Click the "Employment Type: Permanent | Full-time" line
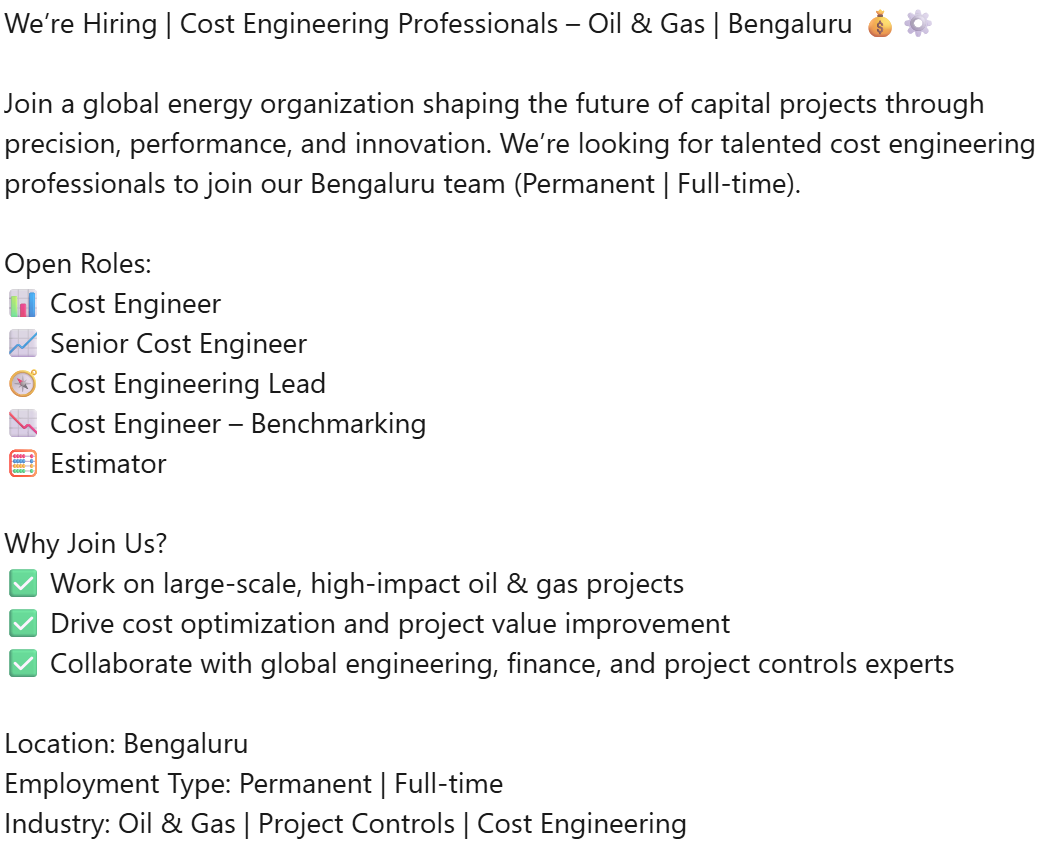The image size is (1056, 862). (x=254, y=784)
